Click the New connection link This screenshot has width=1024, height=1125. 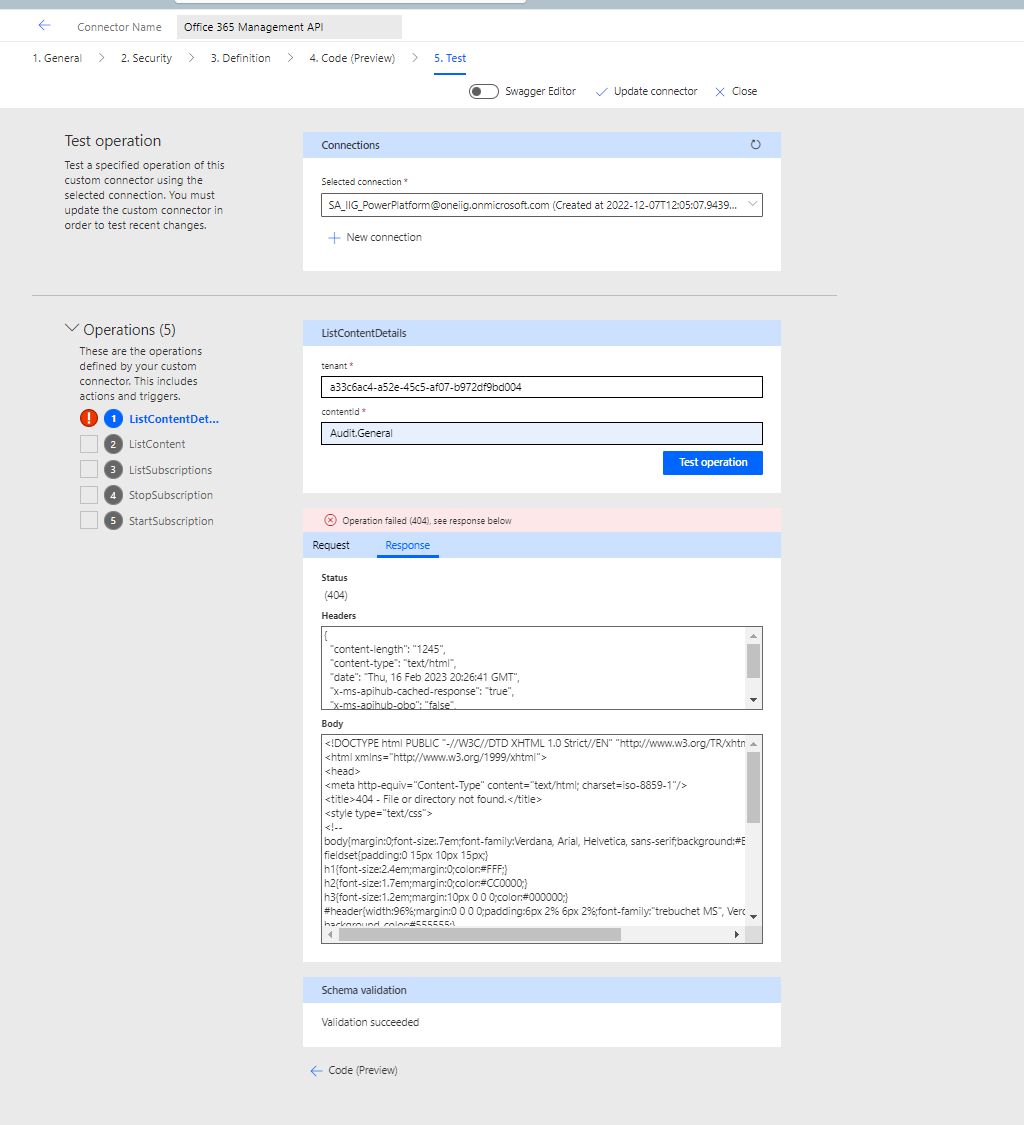[384, 237]
